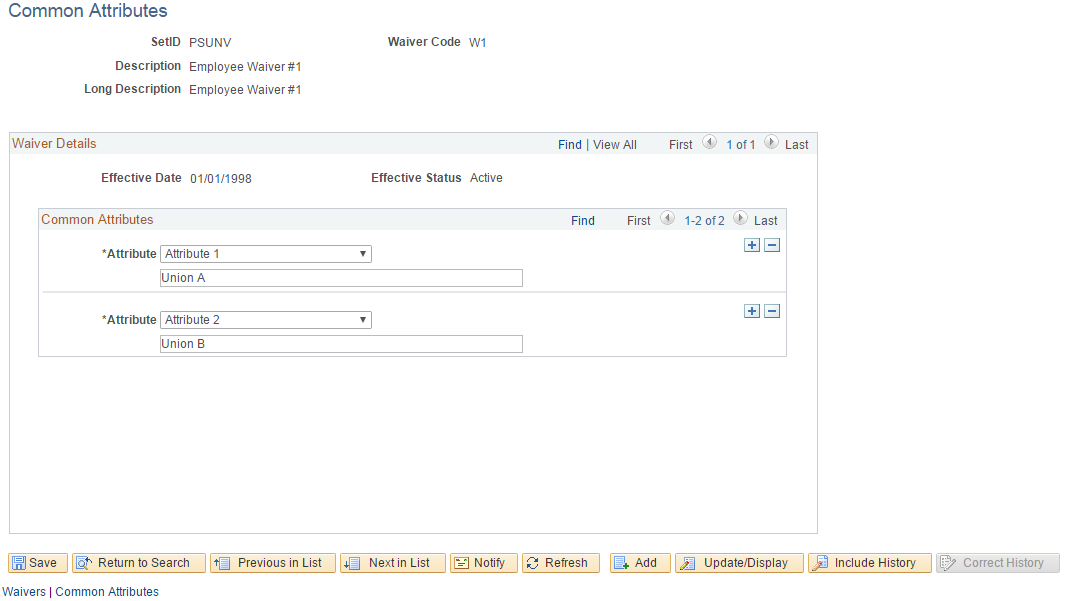Image resolution: width=1066 pixels, height=601 pixels.
Task: Open the Attribute 1 dropdown
Action: [266, 254]
